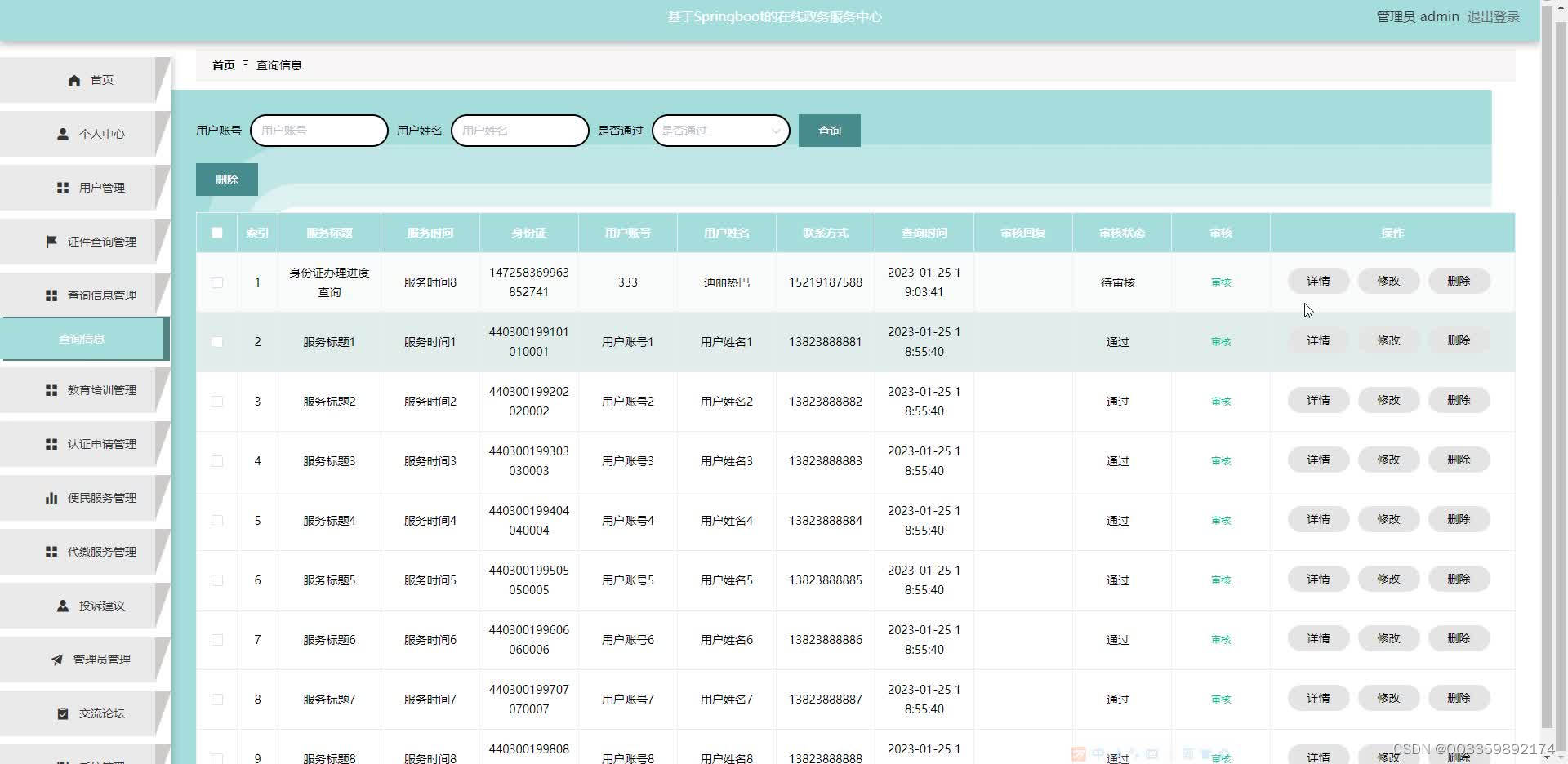Click 修改 for row 1 迪丽热巴
The height and width of the screenshot is (764, 1568).
(1388, 281)
